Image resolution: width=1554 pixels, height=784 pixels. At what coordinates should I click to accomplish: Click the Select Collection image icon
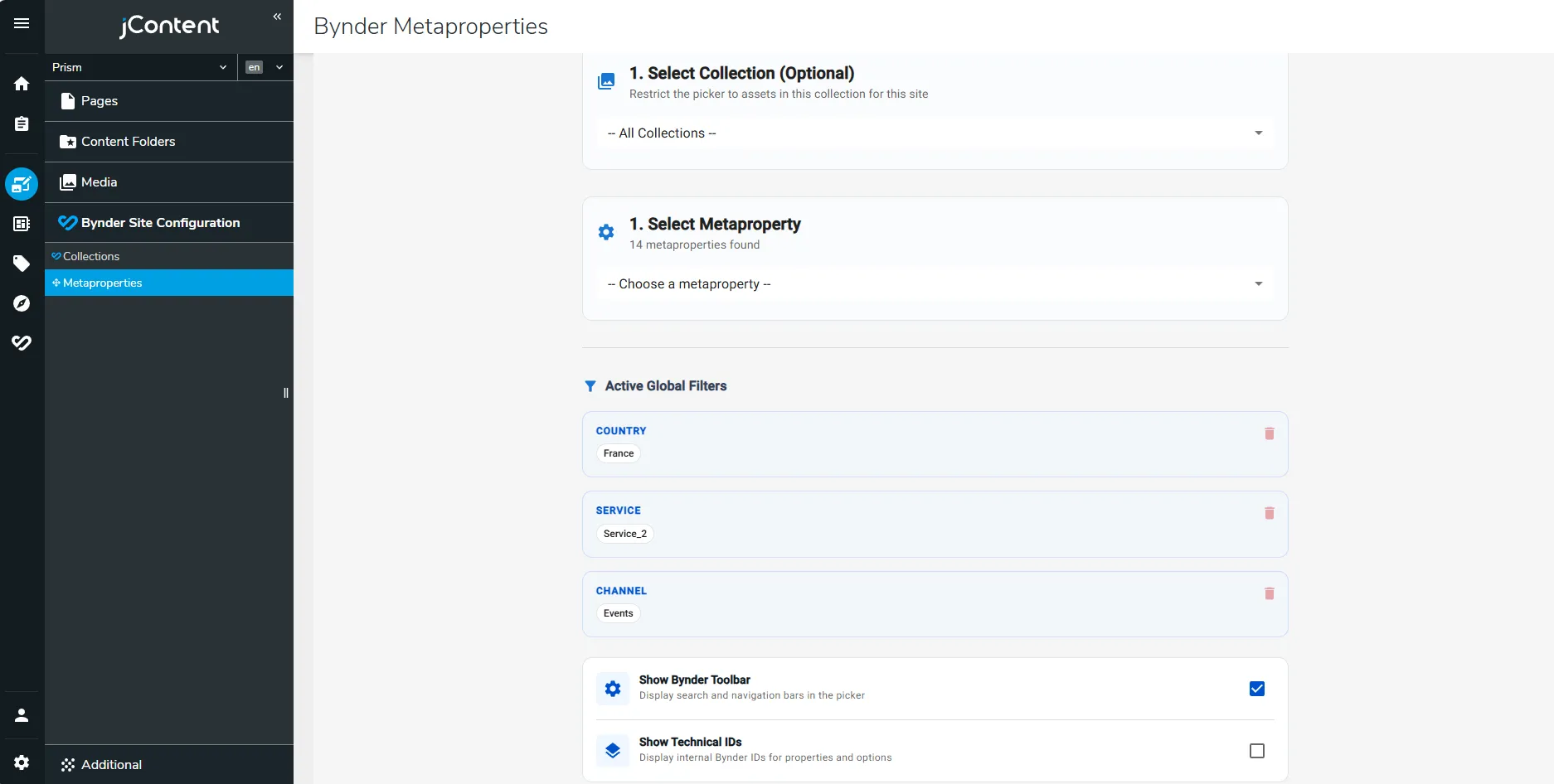(x=606, y=81)
